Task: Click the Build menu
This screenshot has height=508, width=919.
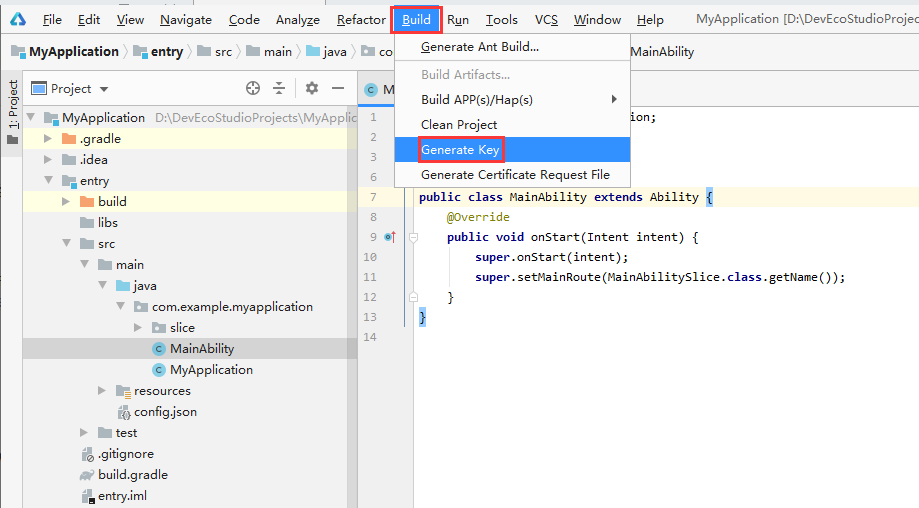Action: [x=416, y=19]
